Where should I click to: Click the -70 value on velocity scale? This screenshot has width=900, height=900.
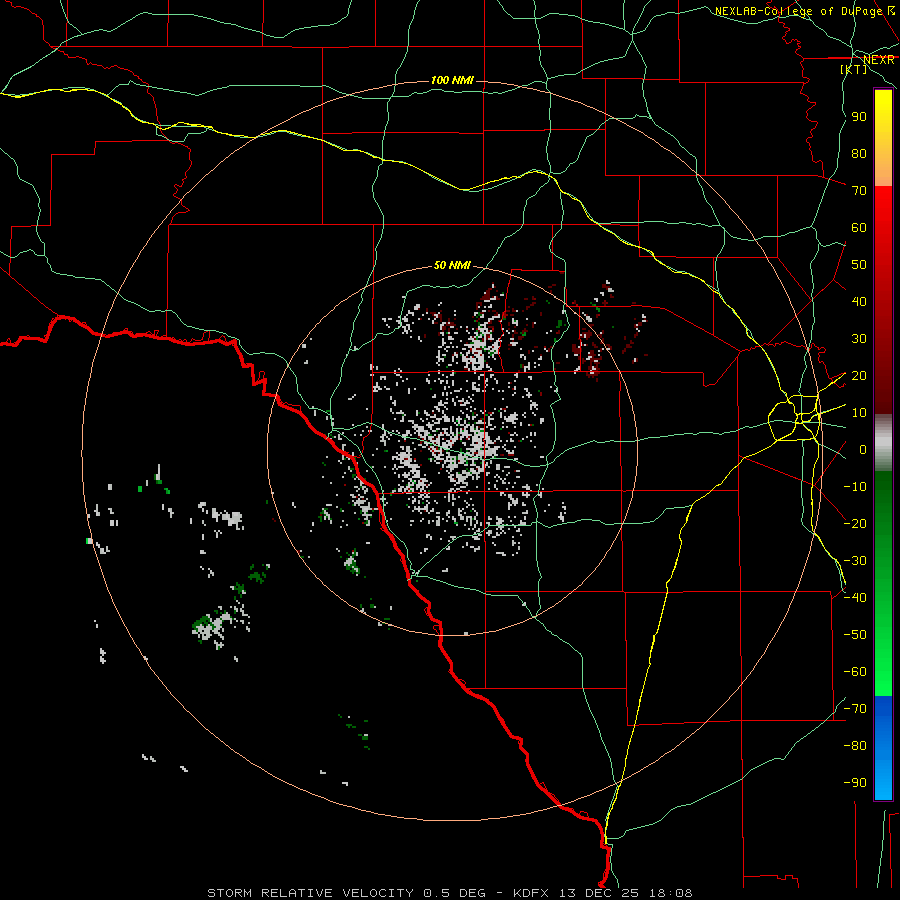click(x=855, y=709)
